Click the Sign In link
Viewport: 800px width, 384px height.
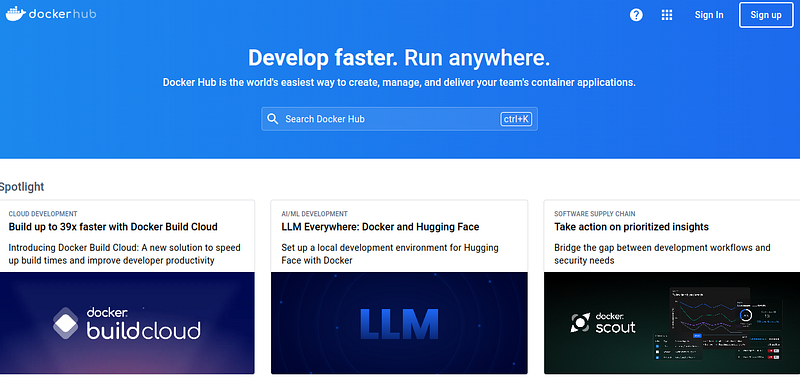coord(709,15)
